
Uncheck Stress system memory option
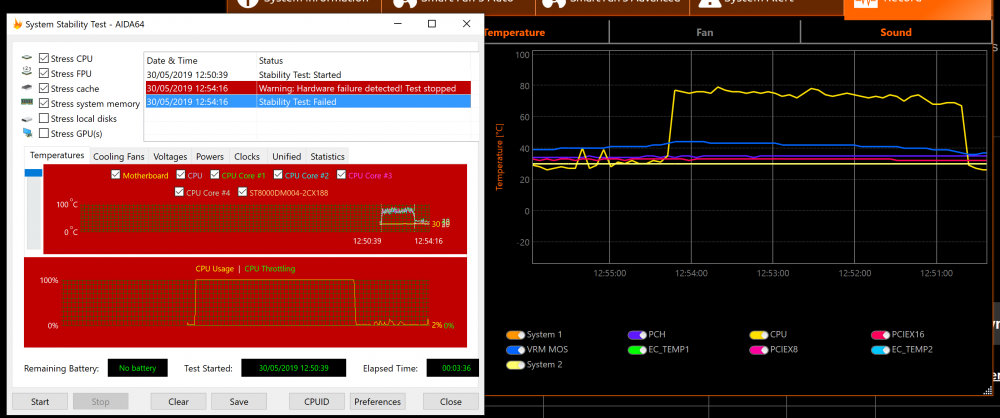pos(44,103)
